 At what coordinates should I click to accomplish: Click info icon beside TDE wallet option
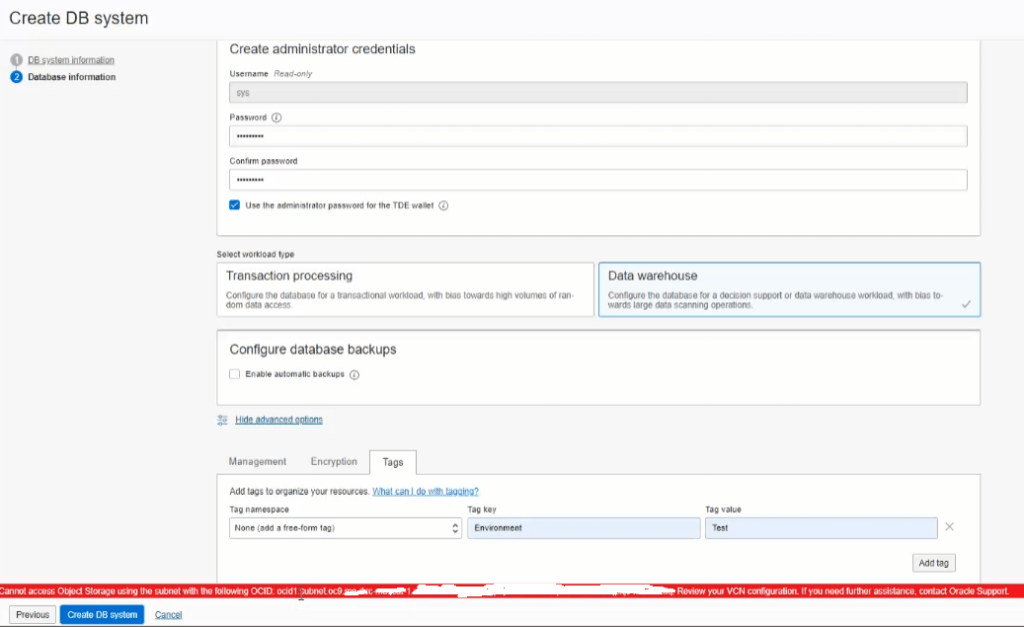[443, 206]
